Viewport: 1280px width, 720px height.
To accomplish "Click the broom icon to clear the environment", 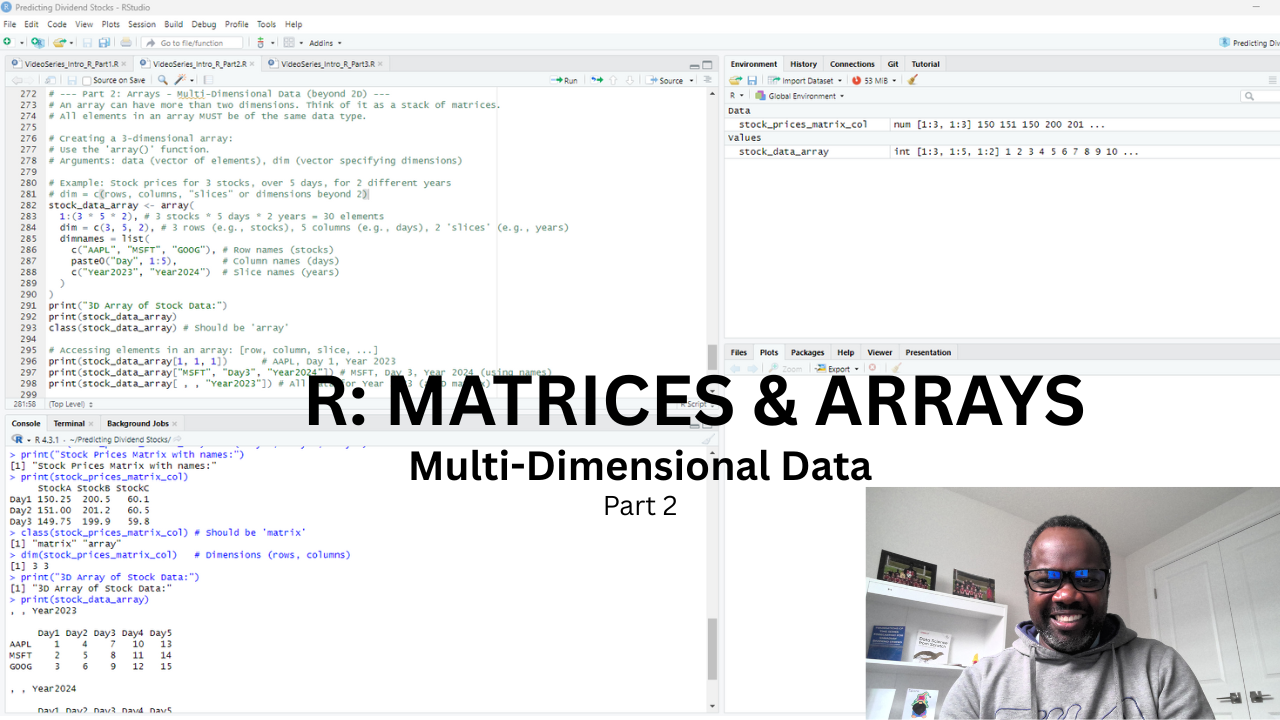I will [x=911, y=80].
